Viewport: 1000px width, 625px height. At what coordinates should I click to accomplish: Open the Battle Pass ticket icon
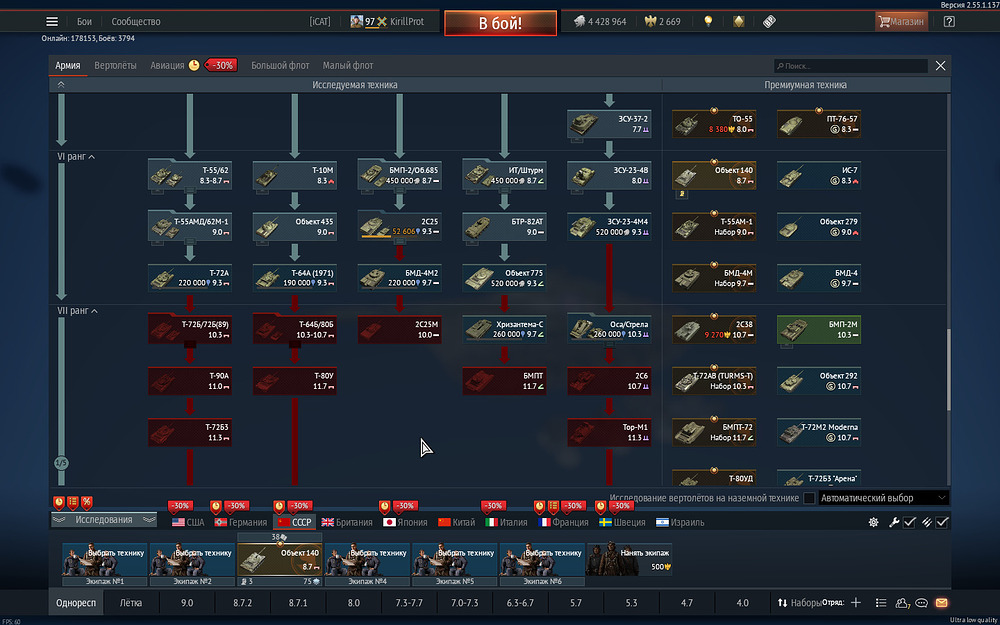tap(769, 22)
